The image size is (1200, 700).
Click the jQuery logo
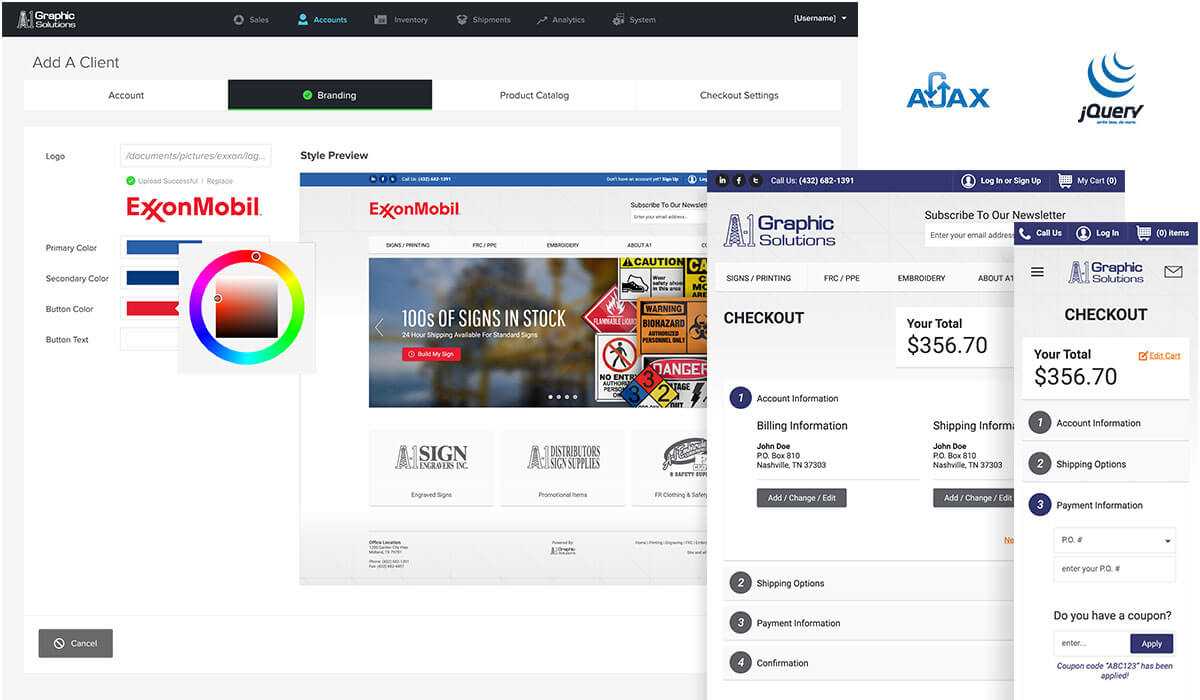pos(1111,89)
